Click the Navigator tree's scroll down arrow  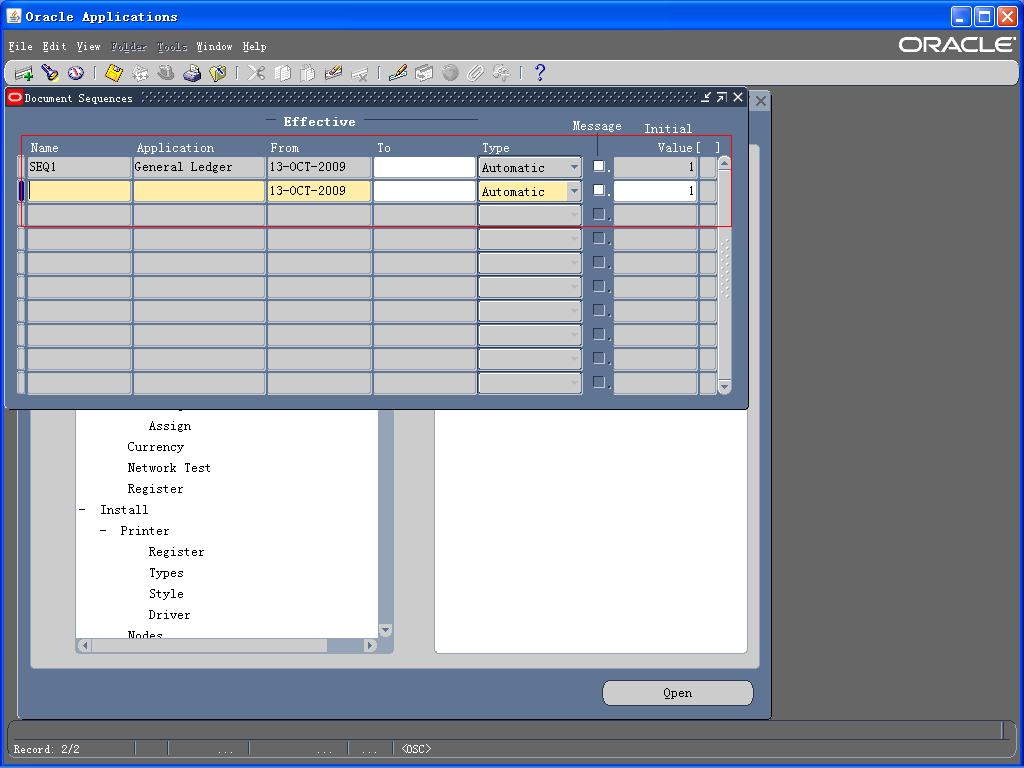[x=385, y=630]
